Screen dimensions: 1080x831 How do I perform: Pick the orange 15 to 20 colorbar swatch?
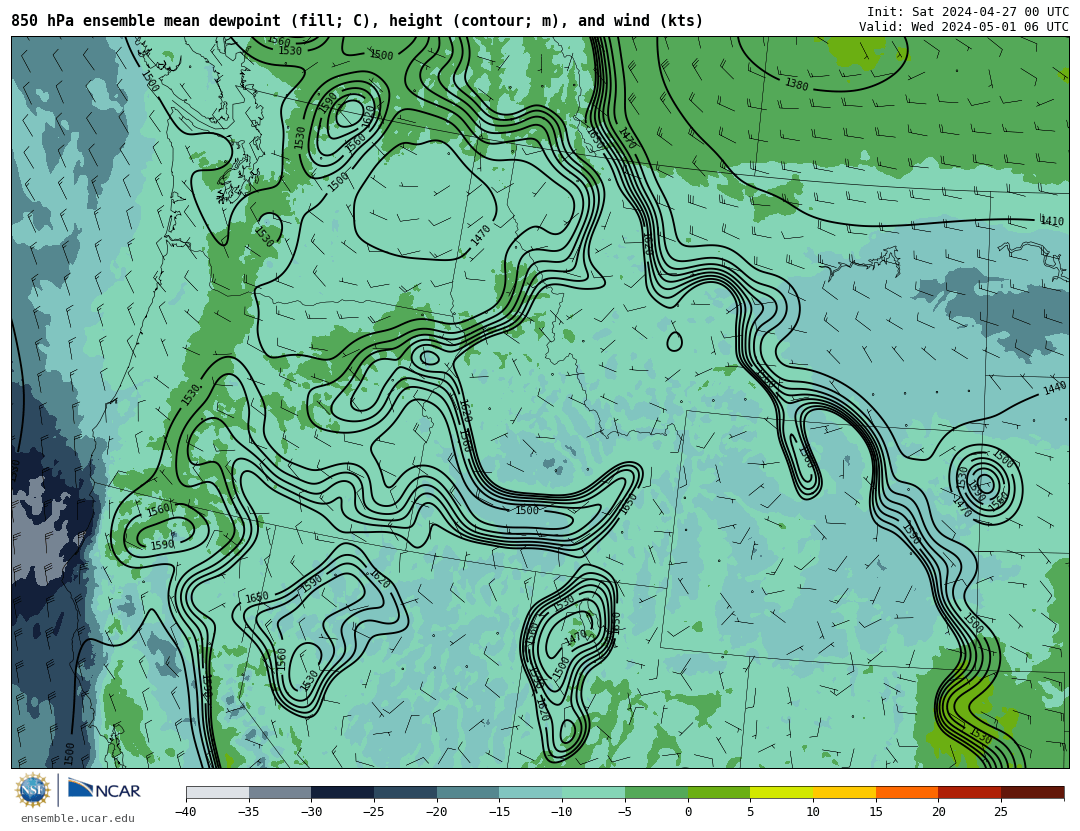pyautogui.click(x=907, y=792)
